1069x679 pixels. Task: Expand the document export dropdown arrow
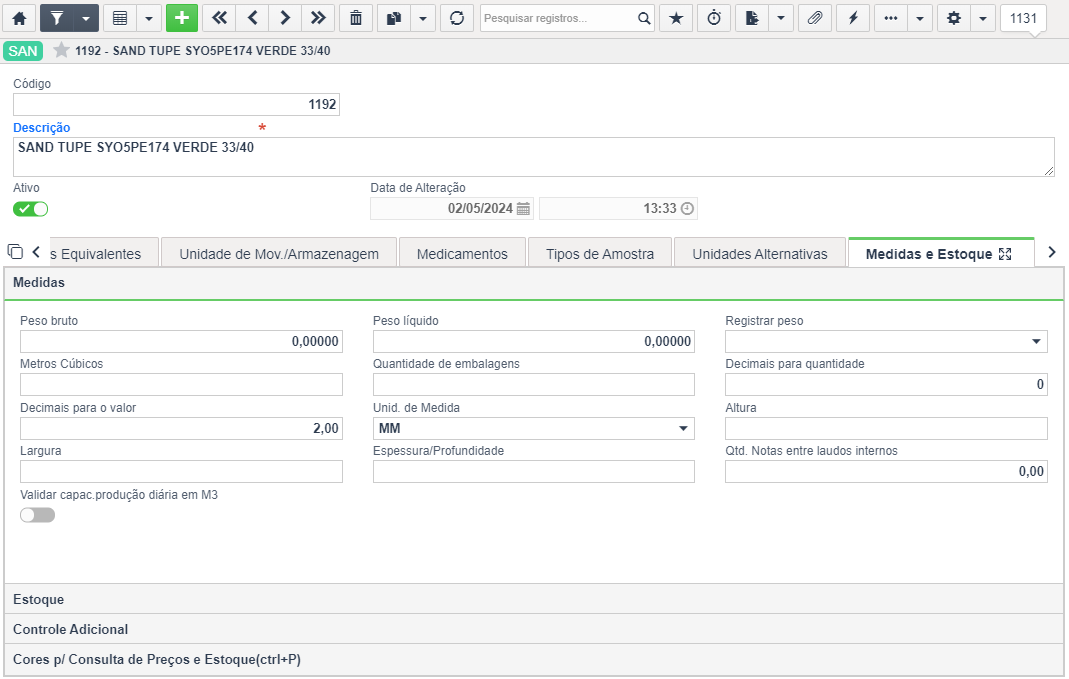[x=781, y=18]
